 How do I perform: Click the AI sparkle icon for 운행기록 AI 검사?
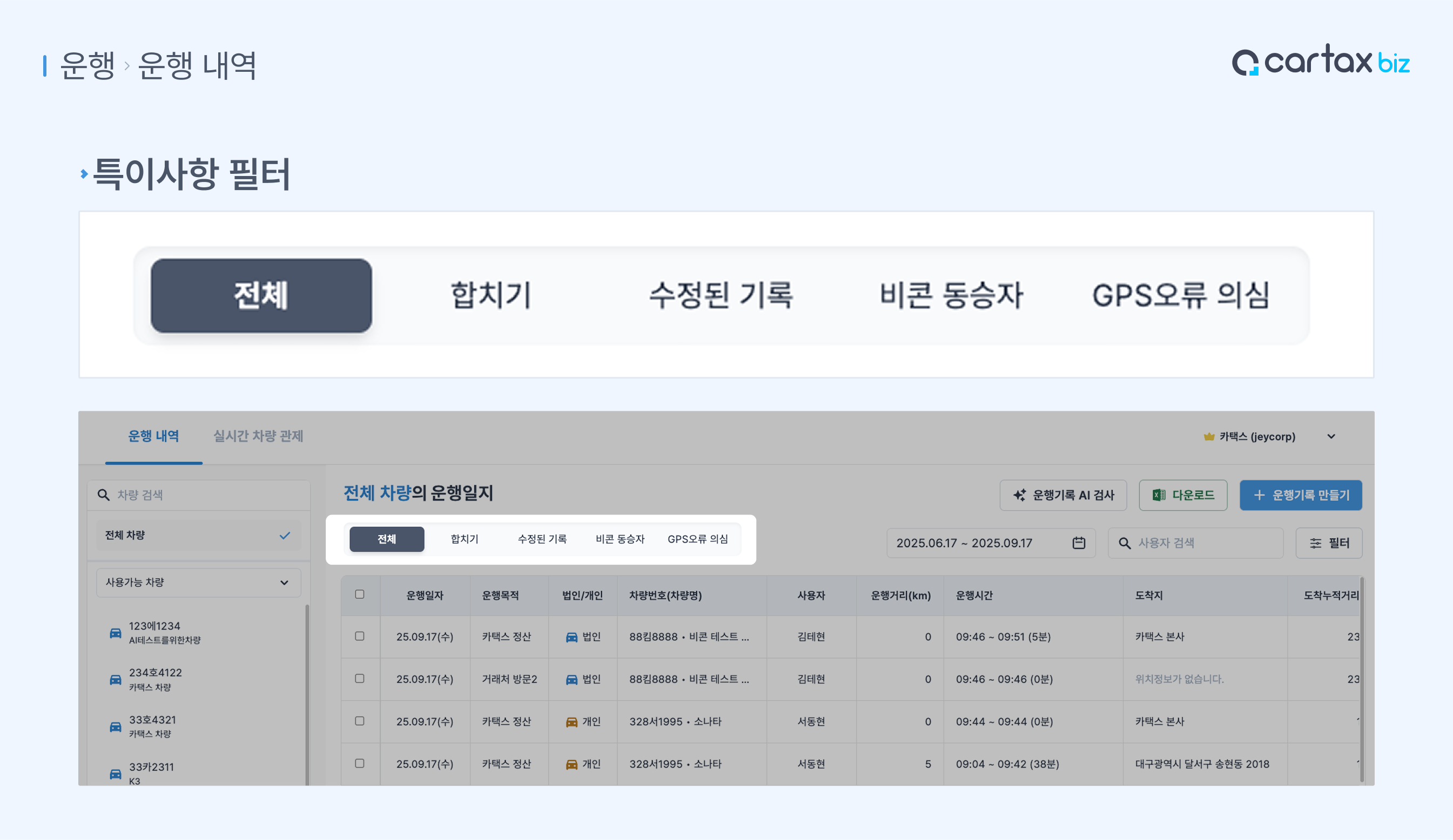click(x=1019, y=495)
